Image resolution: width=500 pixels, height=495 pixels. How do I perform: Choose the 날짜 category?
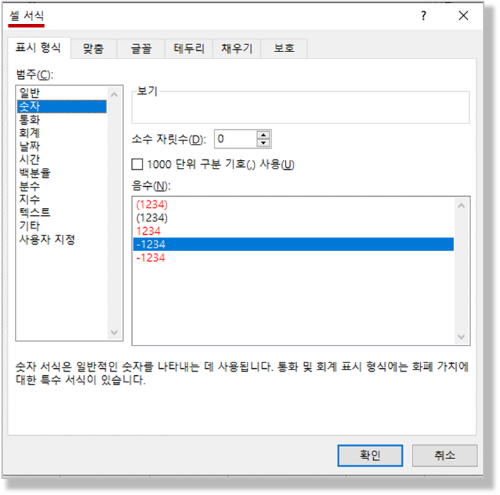pyautogui.click(x=62, y=146)
